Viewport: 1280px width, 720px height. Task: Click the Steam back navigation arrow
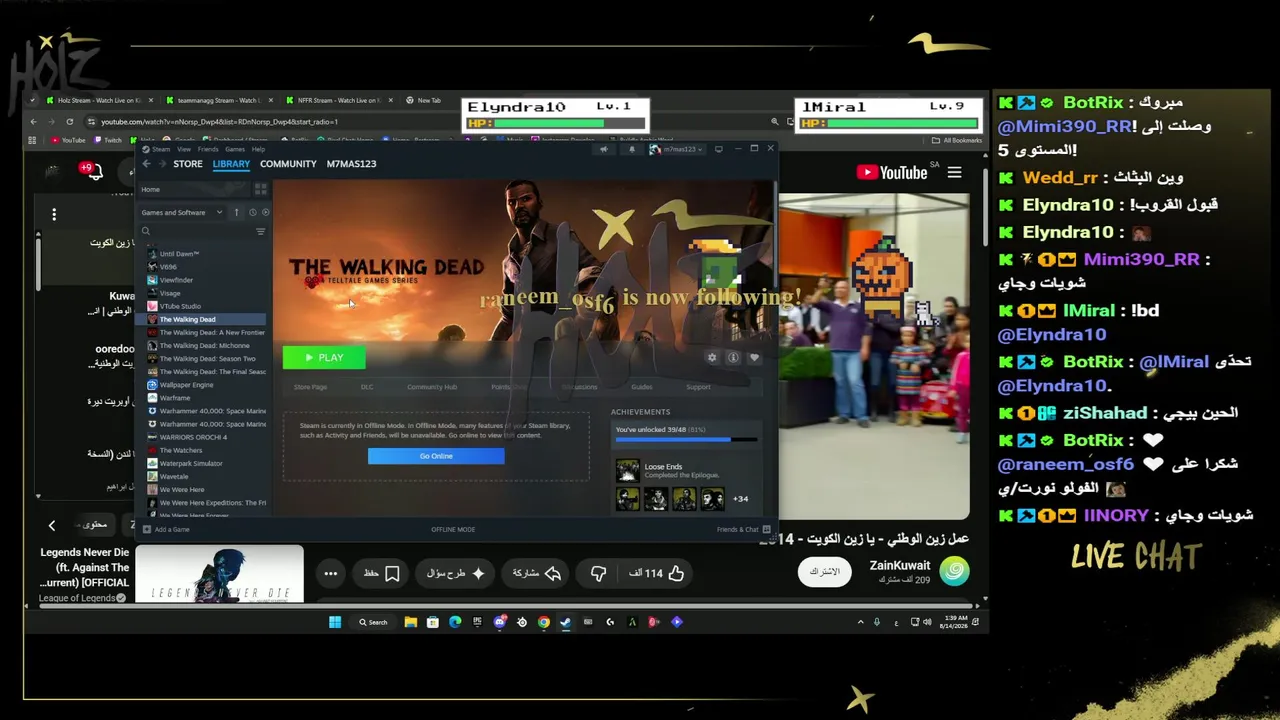[147, 164]
